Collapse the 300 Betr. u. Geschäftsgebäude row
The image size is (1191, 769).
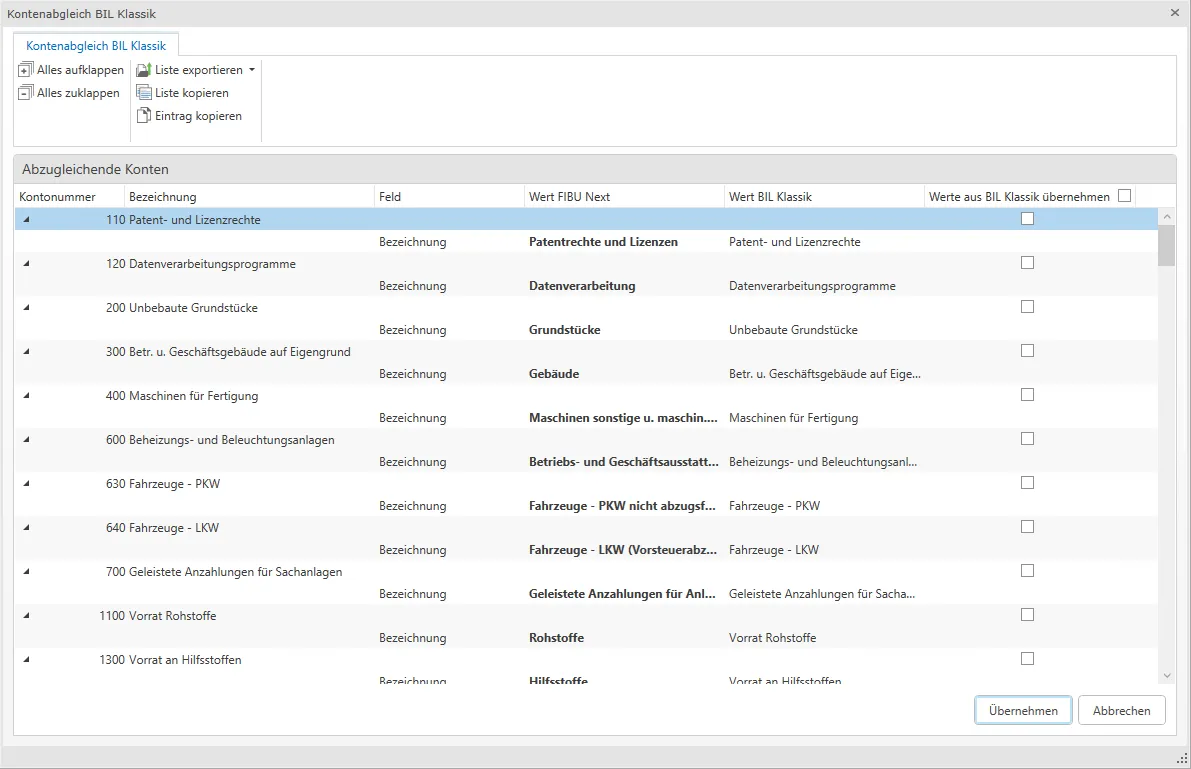[27, 352]
